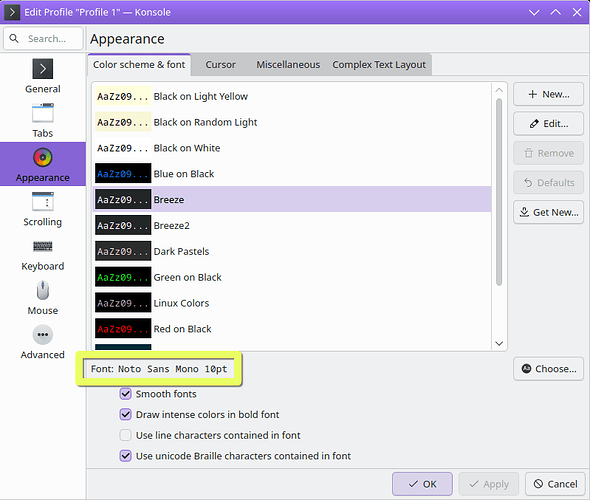Close the Edit Profile window

click(x=577, y=12)
